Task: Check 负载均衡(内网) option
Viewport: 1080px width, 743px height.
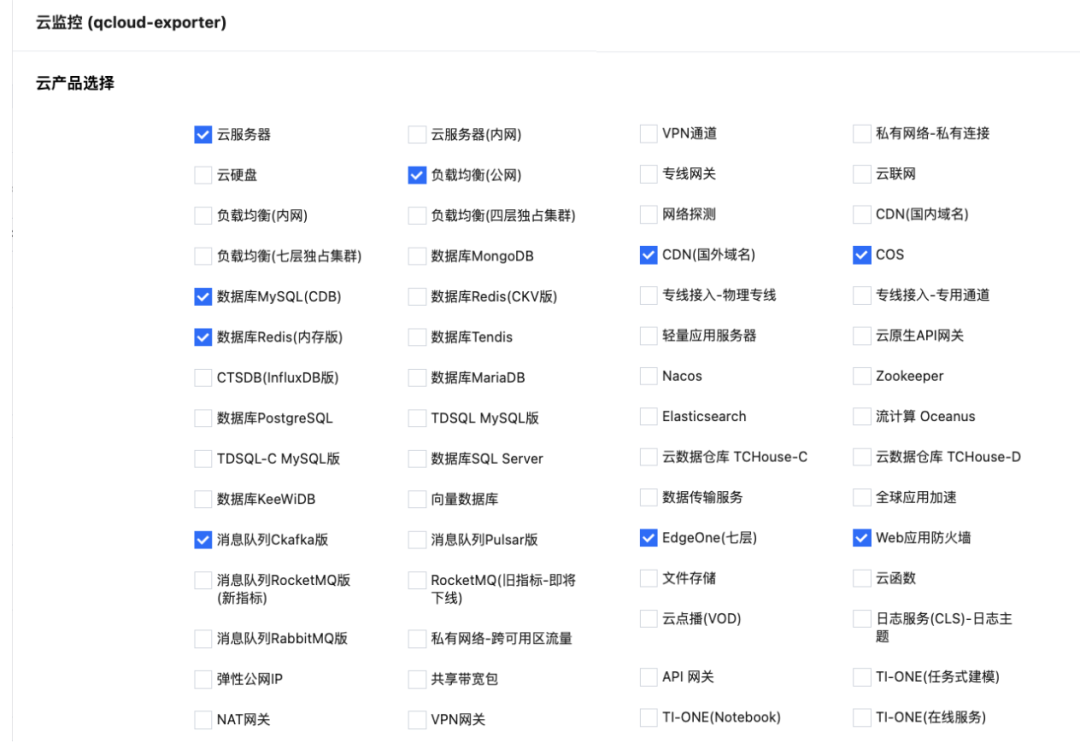Action: point(202,216)
